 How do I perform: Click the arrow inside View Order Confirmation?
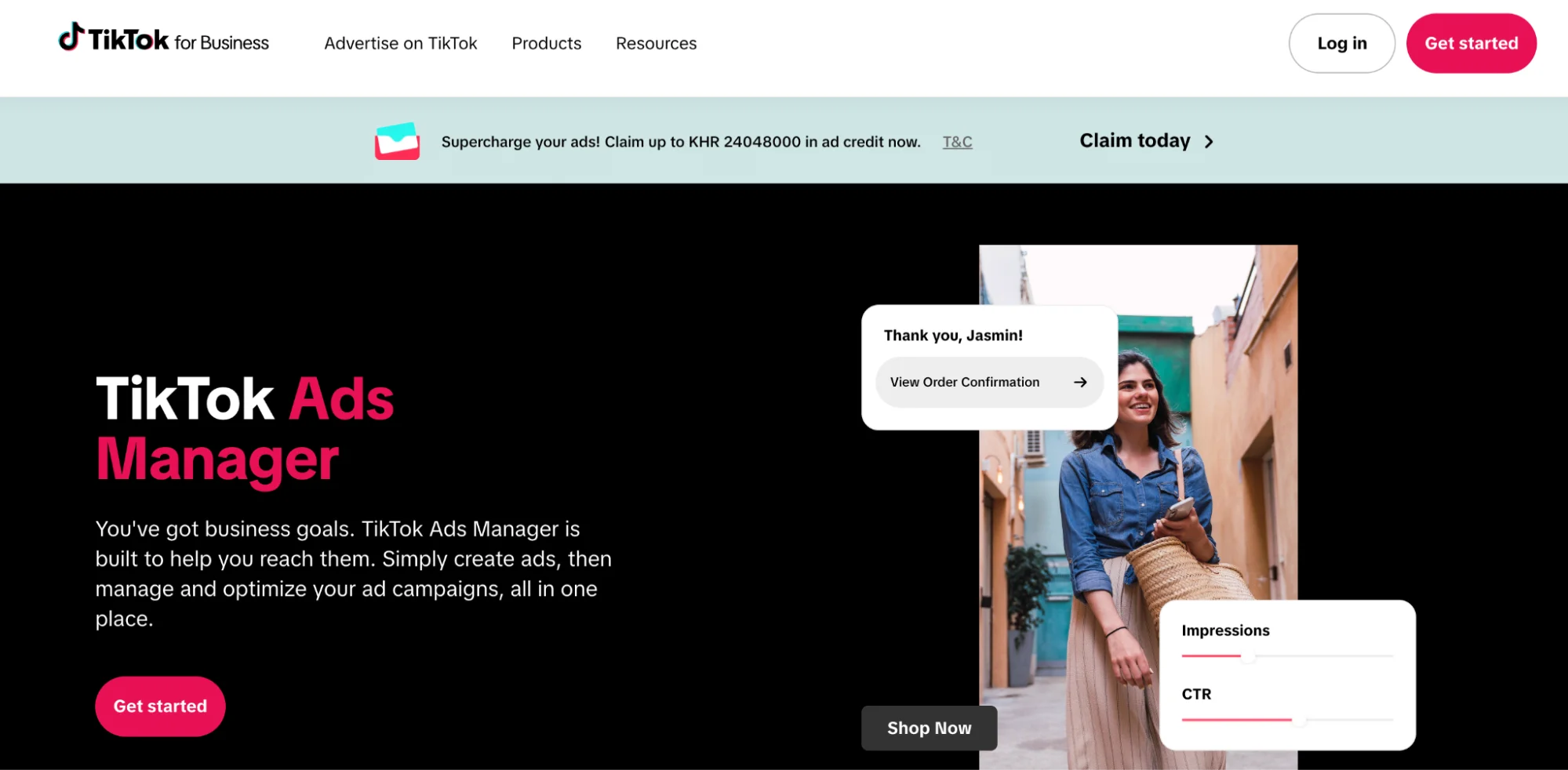[x=1081, y=382]
